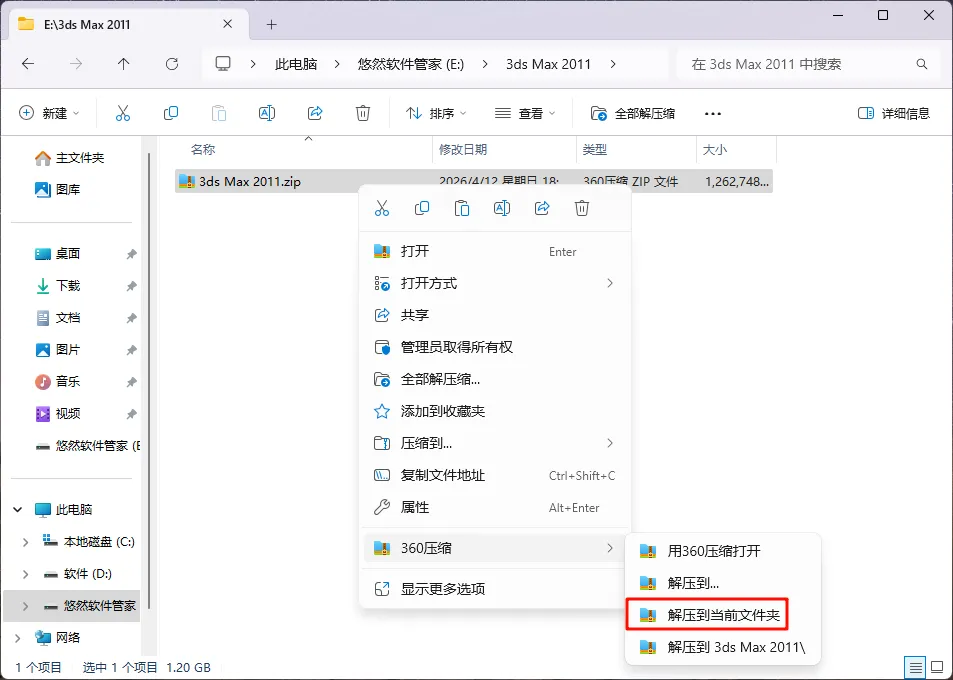Viewport: 953px width, 680px height.
Task: Switch to details view icon in status bar
Action: point(916,667)
